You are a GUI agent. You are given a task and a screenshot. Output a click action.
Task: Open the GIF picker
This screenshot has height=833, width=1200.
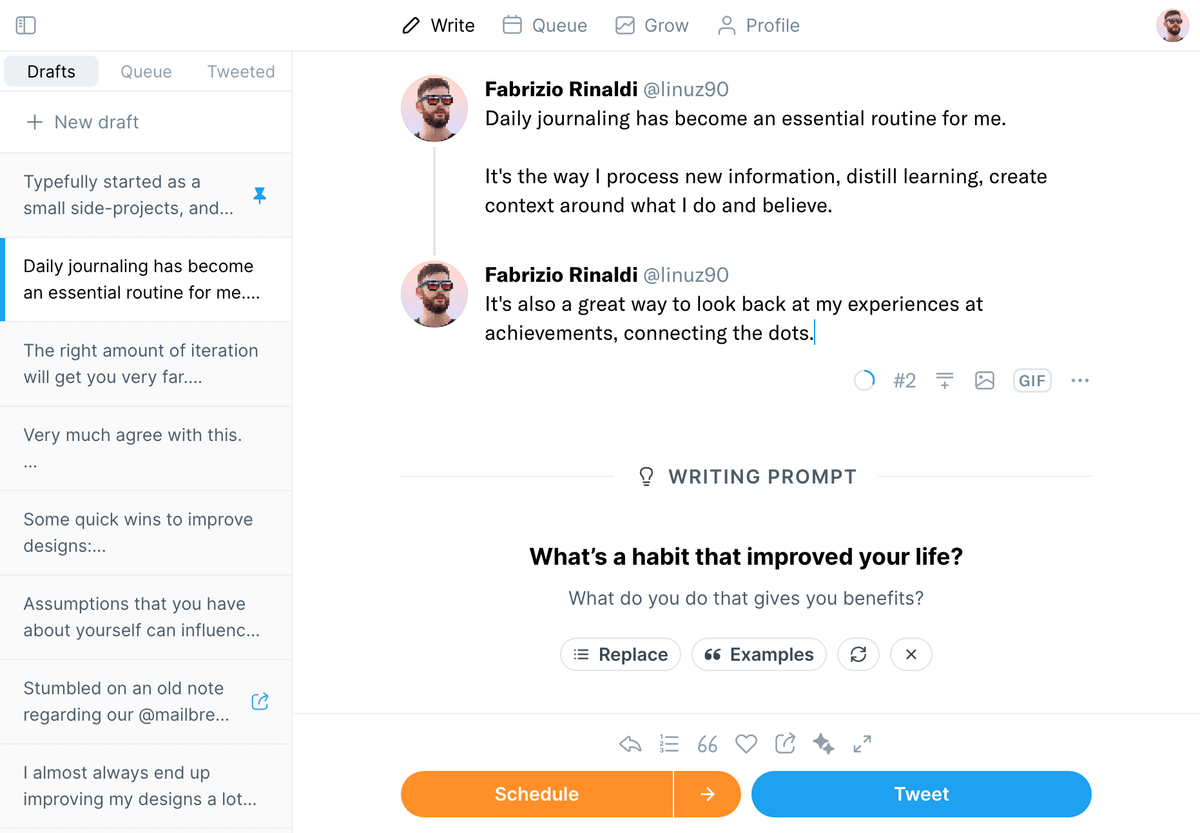coord(1032,381)
